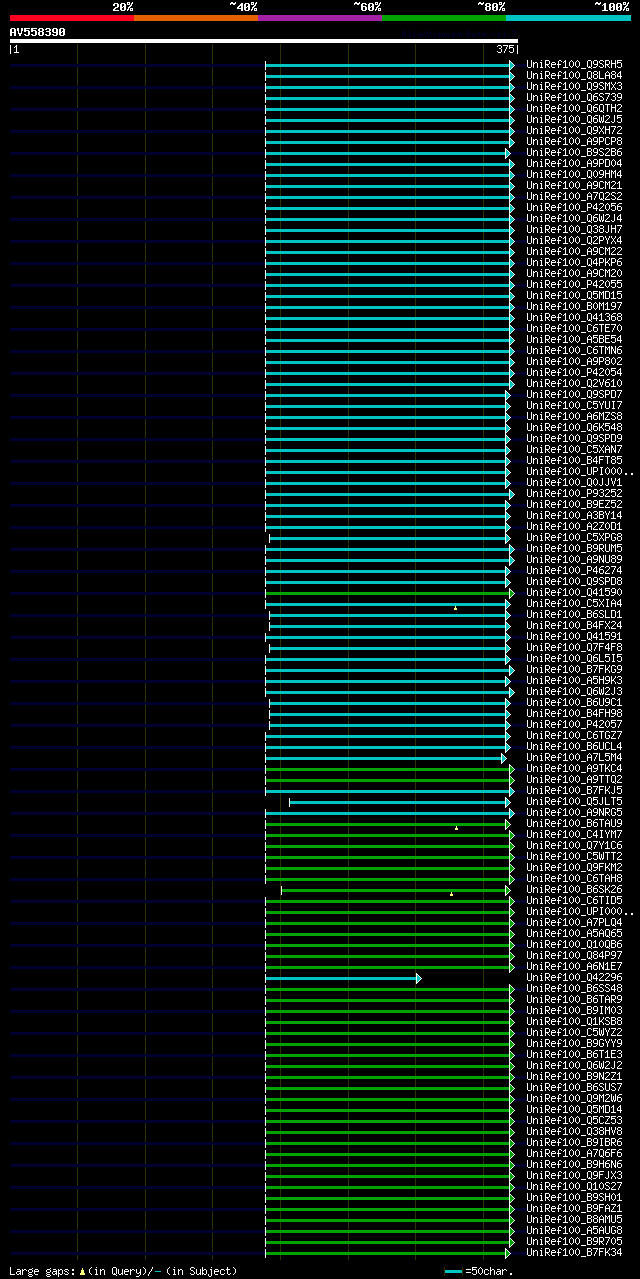Click the UniRef100_A7Q2S2 label
Viewport: 640px width, 1279px height.
tap(574, 196)
